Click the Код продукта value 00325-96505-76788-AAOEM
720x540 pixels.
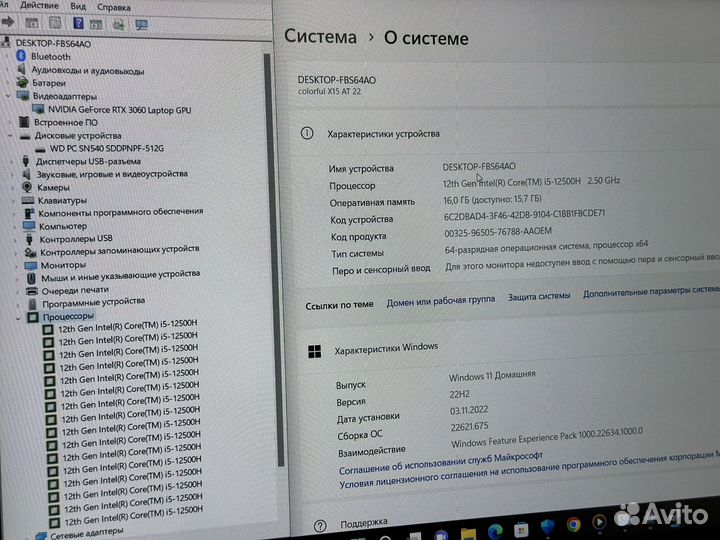click(498, 232)
